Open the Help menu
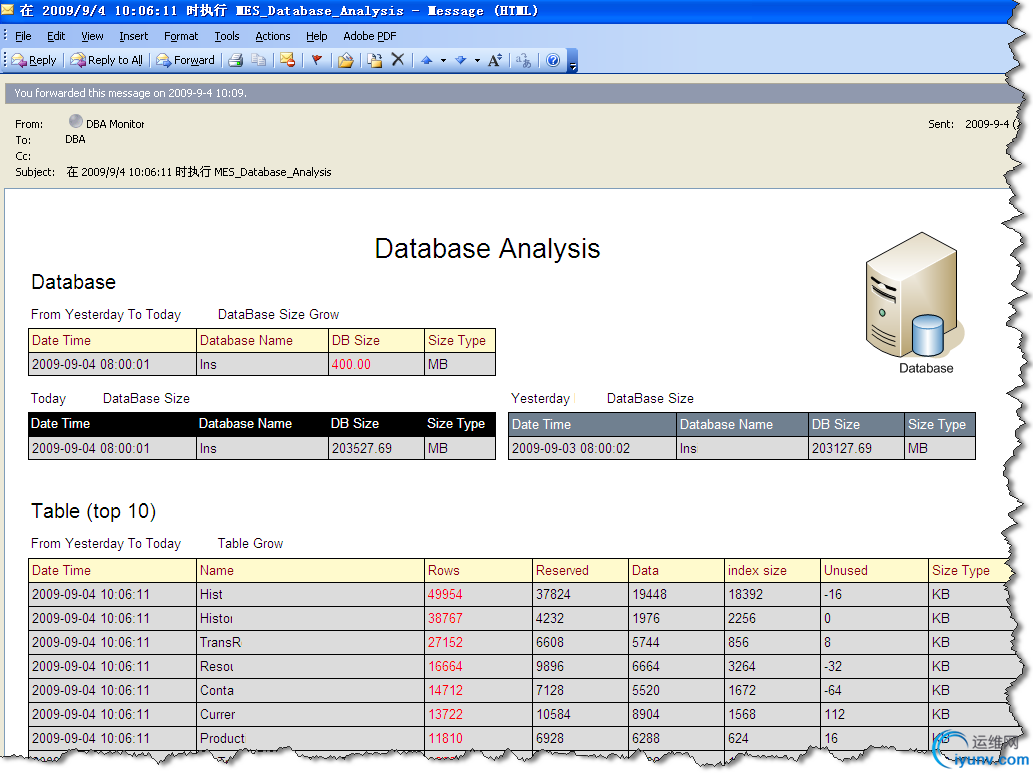Viewport: 1035px width, 776px height. point(317,36)
